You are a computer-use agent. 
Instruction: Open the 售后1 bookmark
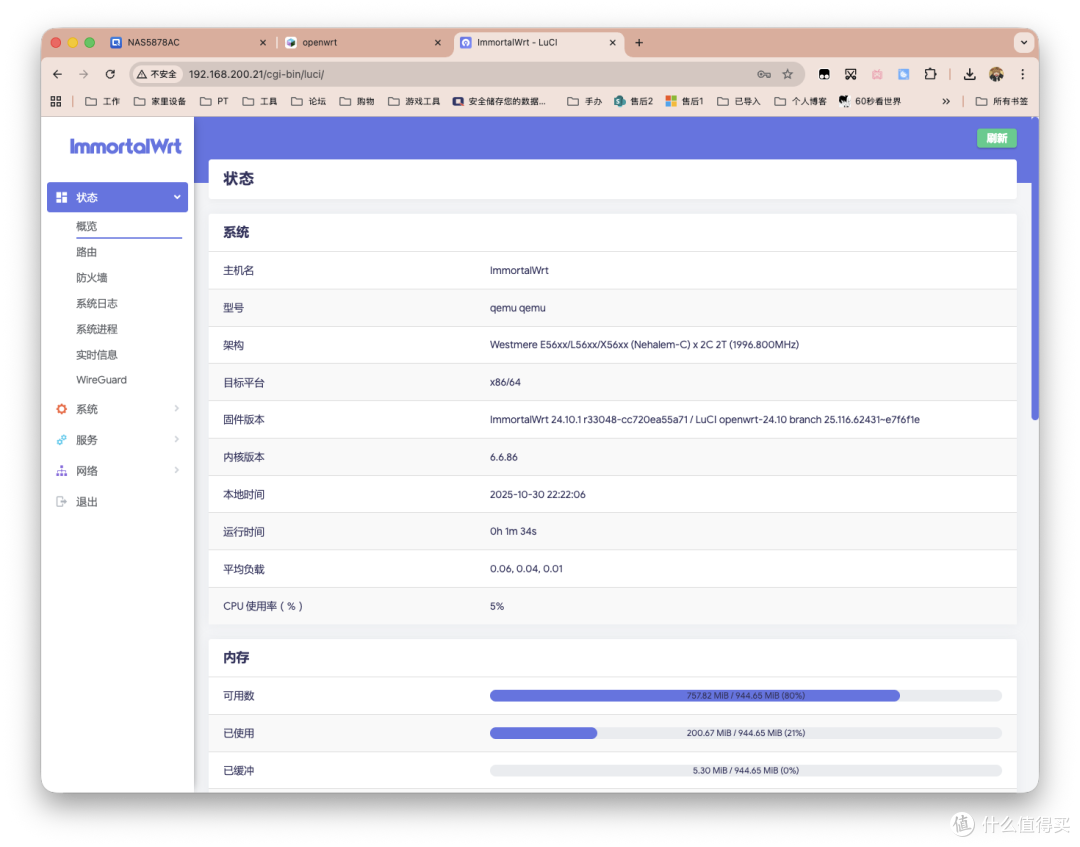(x=685, y=101)
